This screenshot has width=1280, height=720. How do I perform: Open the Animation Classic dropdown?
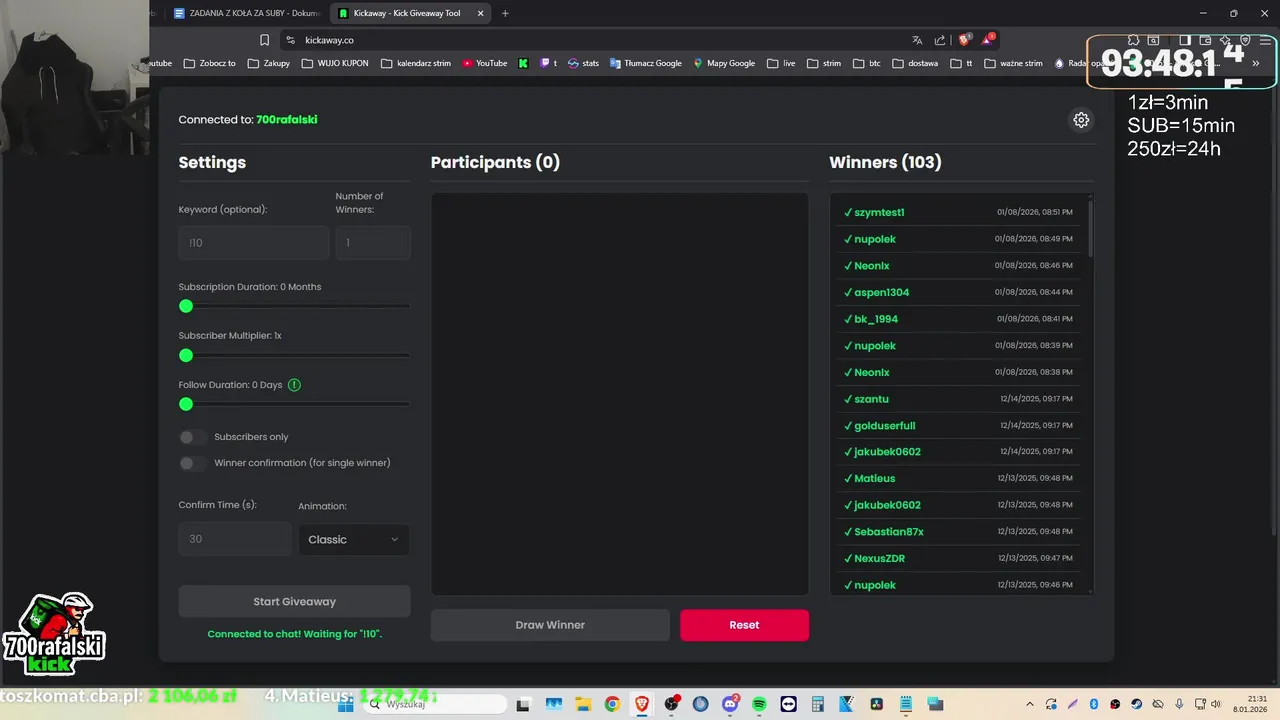point(354,539)
